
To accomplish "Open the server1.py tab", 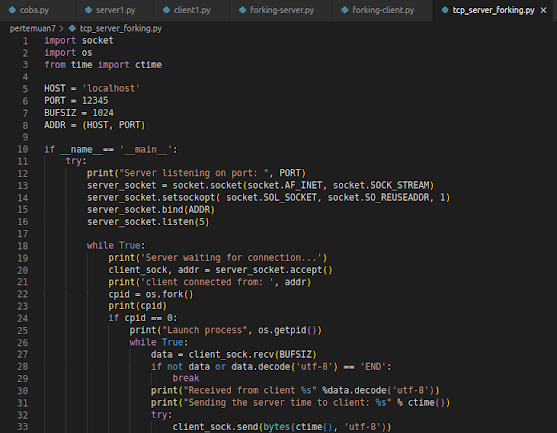I will tap(115, 10).
